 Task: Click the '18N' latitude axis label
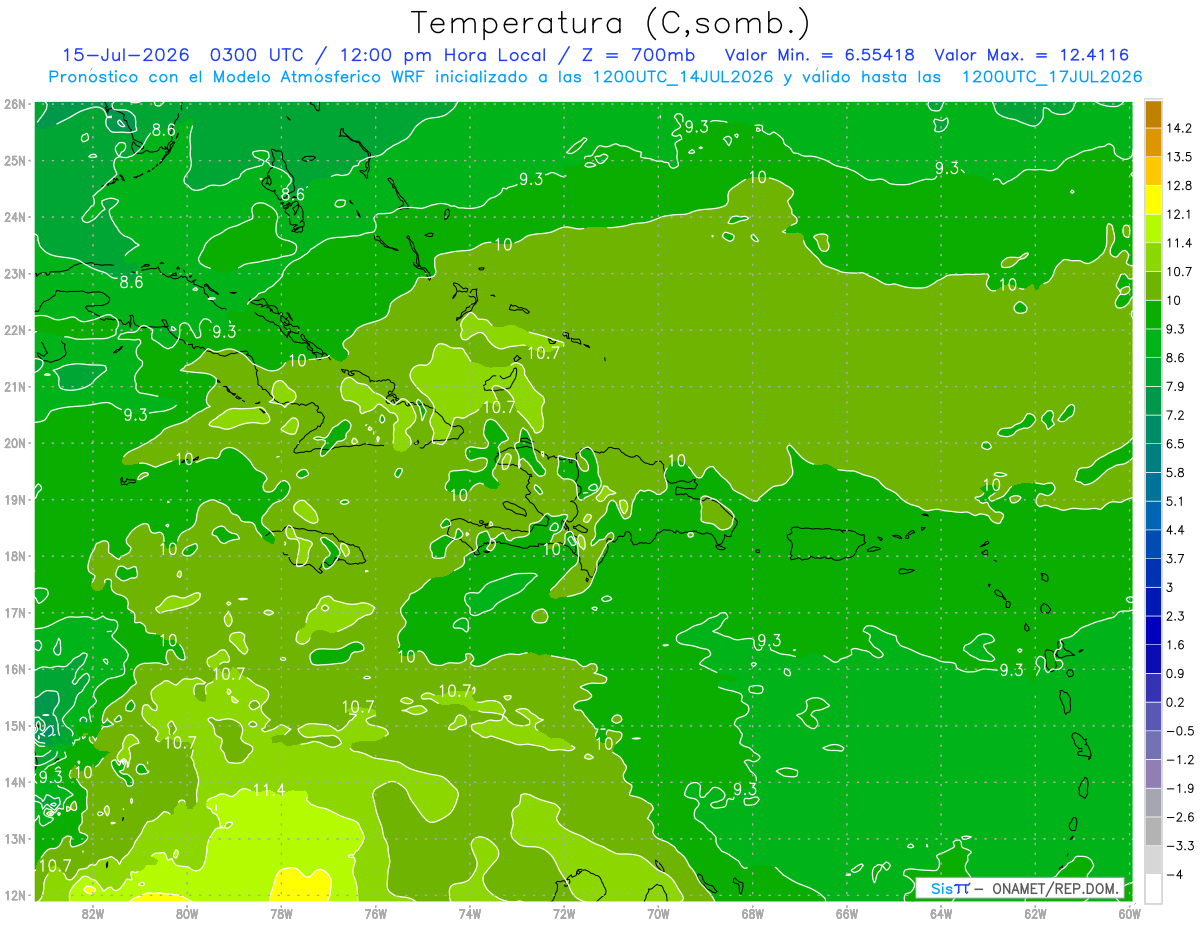click(15, 556)
